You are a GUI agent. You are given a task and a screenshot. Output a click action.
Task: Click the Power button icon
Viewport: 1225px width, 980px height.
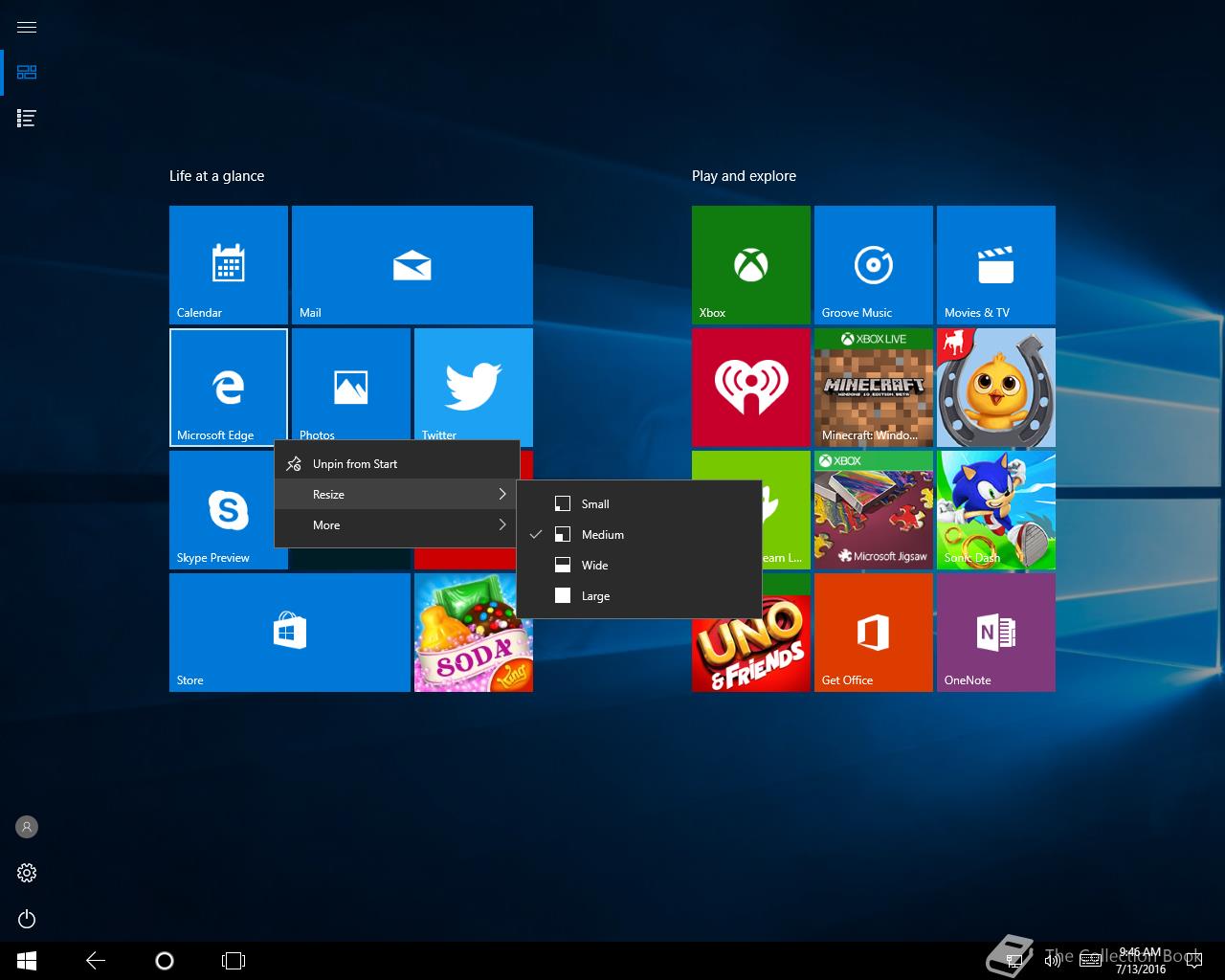(x=27, y=919)
